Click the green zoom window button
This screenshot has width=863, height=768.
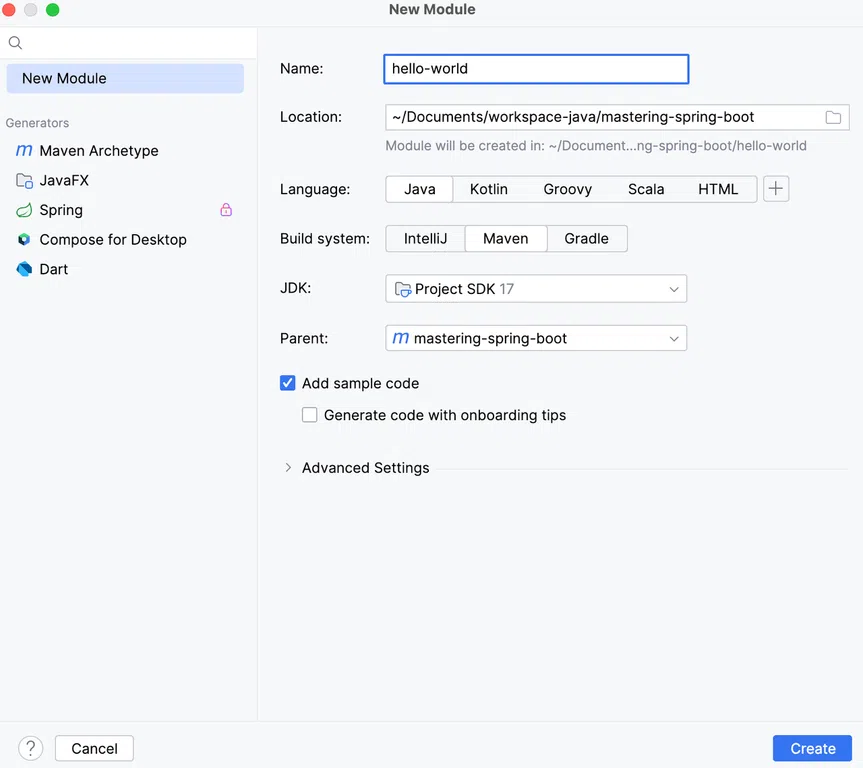[x=52, y=9]
